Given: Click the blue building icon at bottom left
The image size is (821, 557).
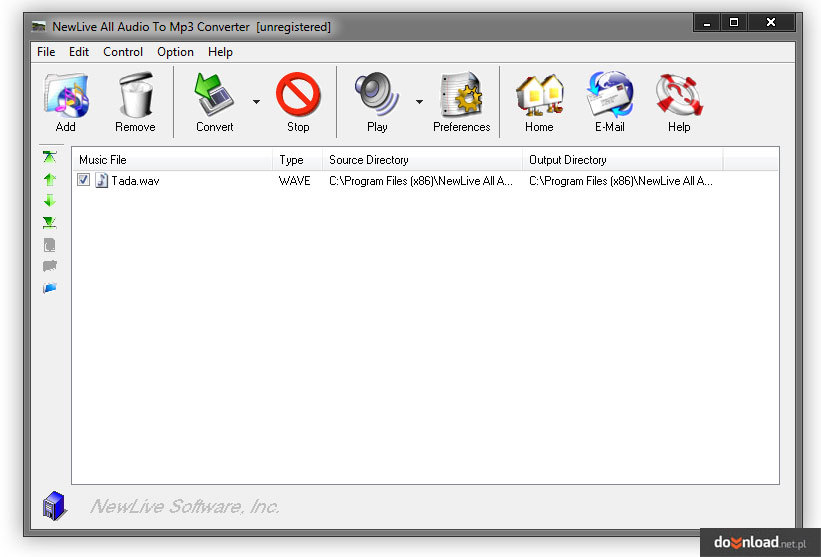Looking at the screenshot, I should (x=54, y=506).
